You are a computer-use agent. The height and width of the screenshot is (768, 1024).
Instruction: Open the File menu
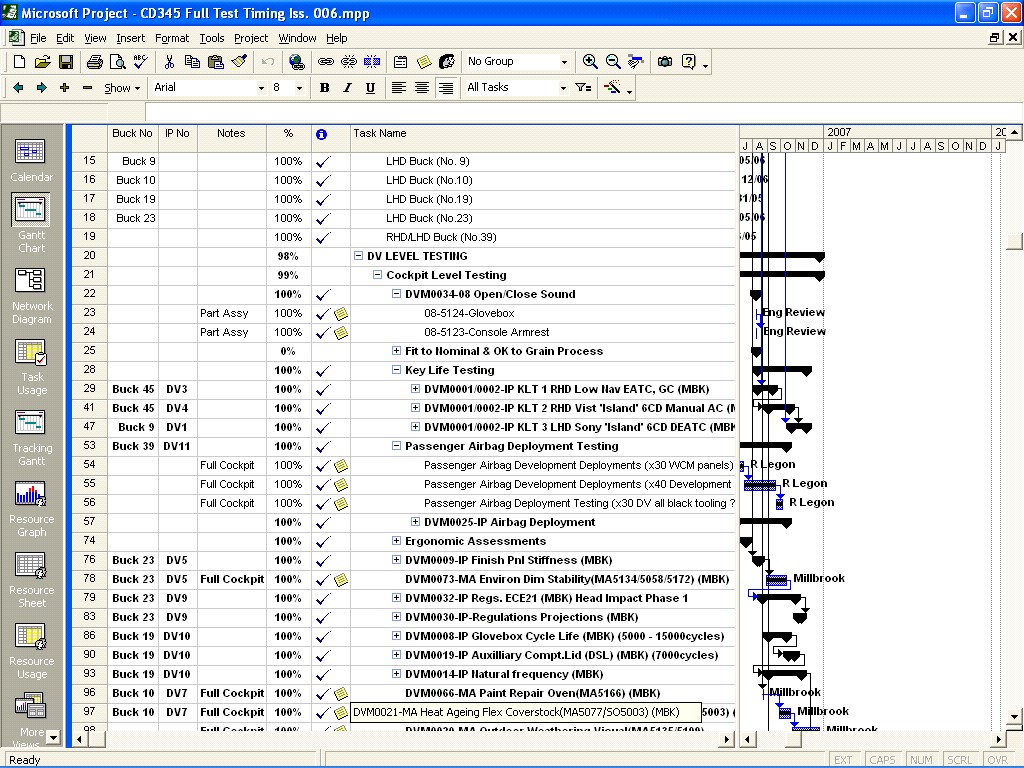tap(38, 38)
